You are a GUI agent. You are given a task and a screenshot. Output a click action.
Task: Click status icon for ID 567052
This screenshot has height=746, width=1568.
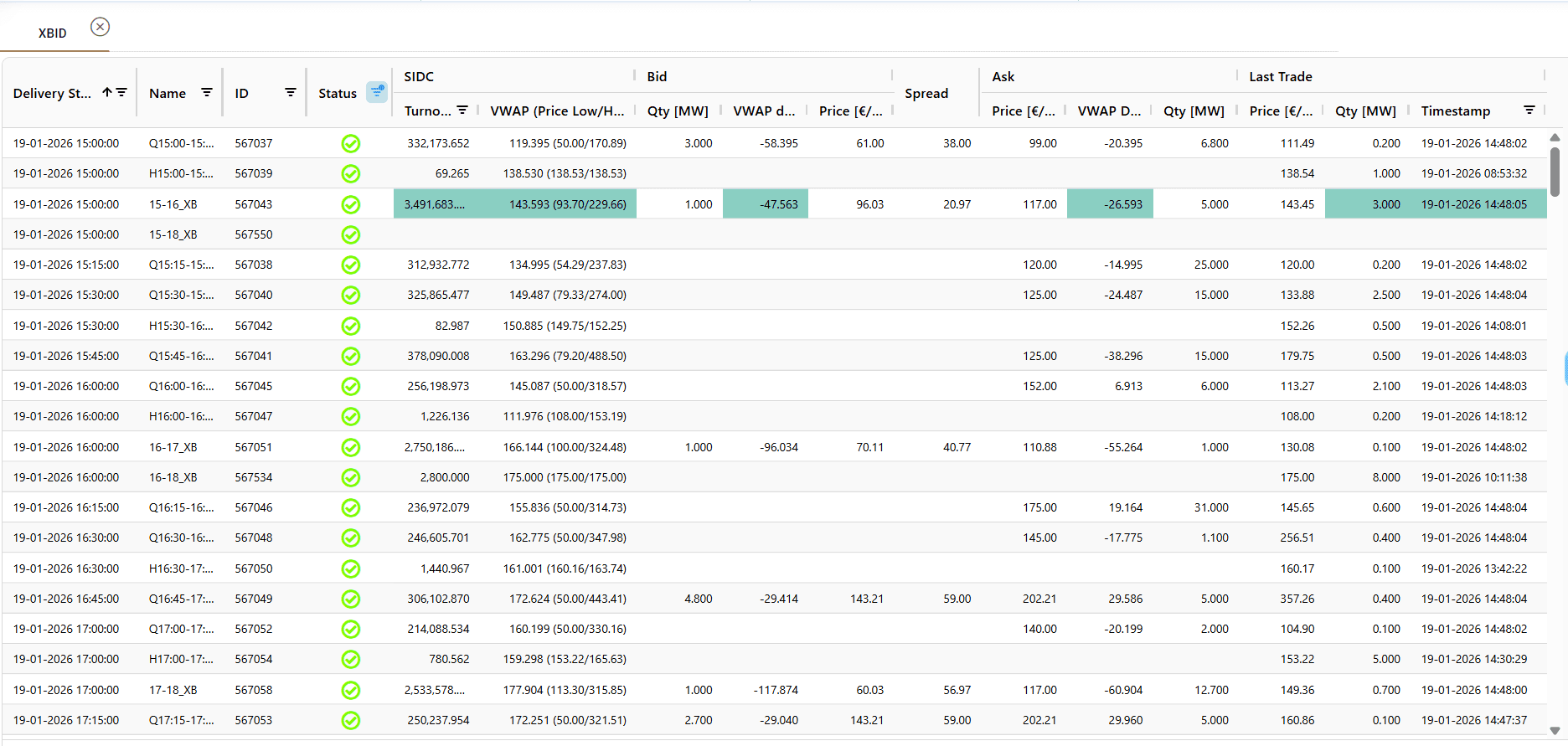[351, 629]
